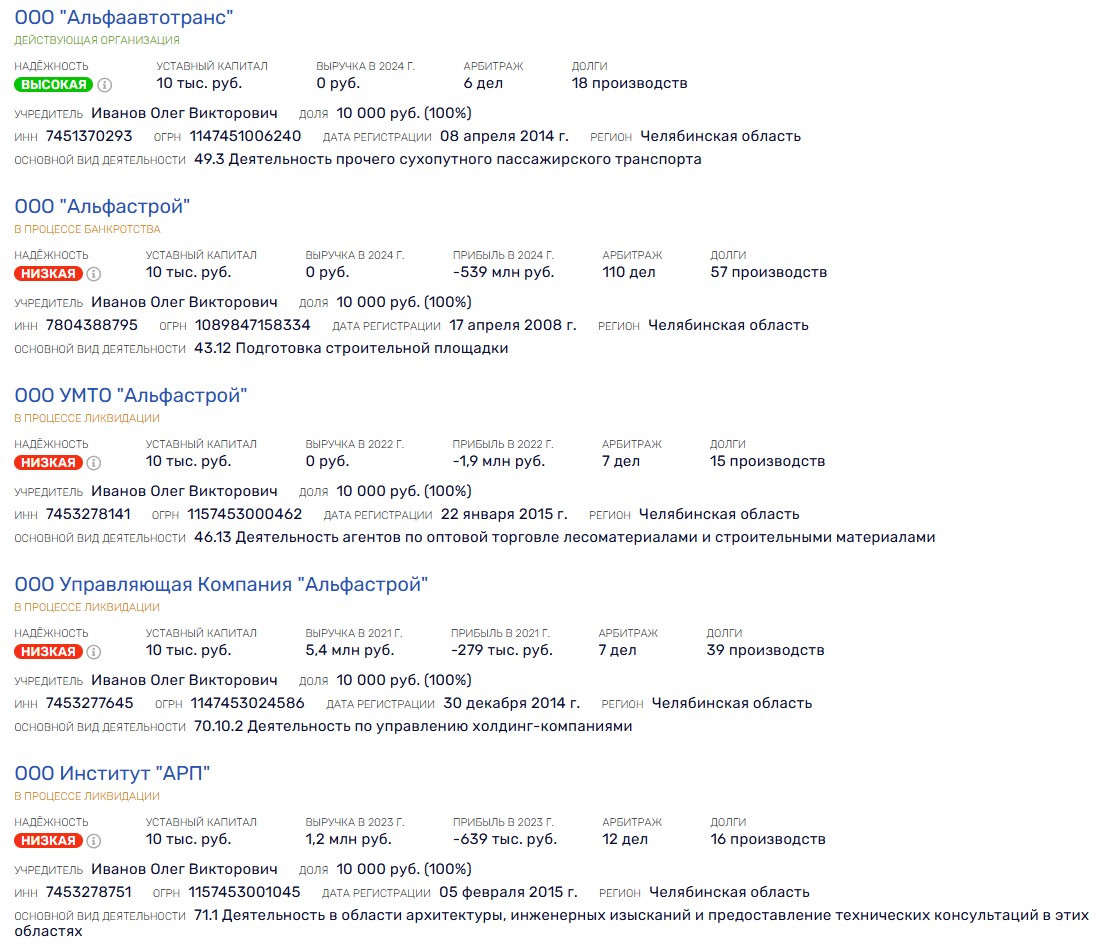Open ООО Управляющая Компания "Альфастрой" link

coord(221,585)
